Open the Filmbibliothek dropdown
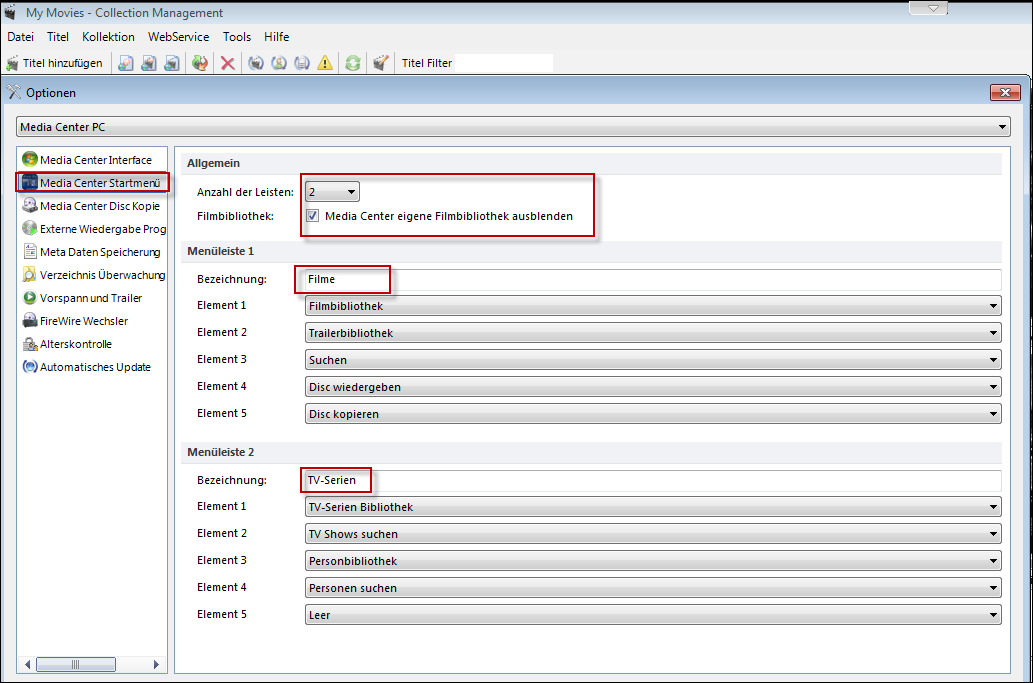 click(x=653, y=306)
